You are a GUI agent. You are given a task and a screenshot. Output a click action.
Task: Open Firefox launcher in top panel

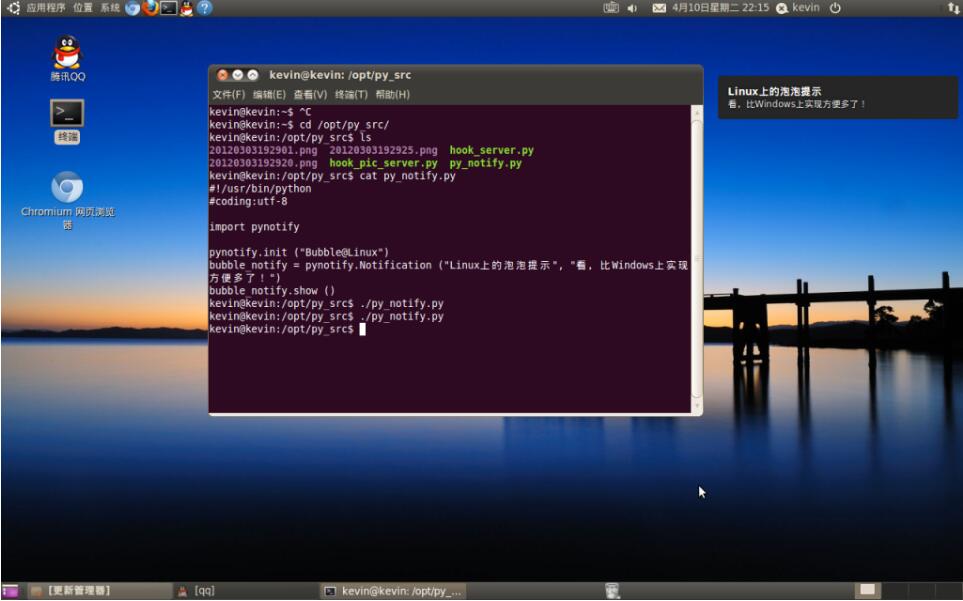(x=150, y=8)
